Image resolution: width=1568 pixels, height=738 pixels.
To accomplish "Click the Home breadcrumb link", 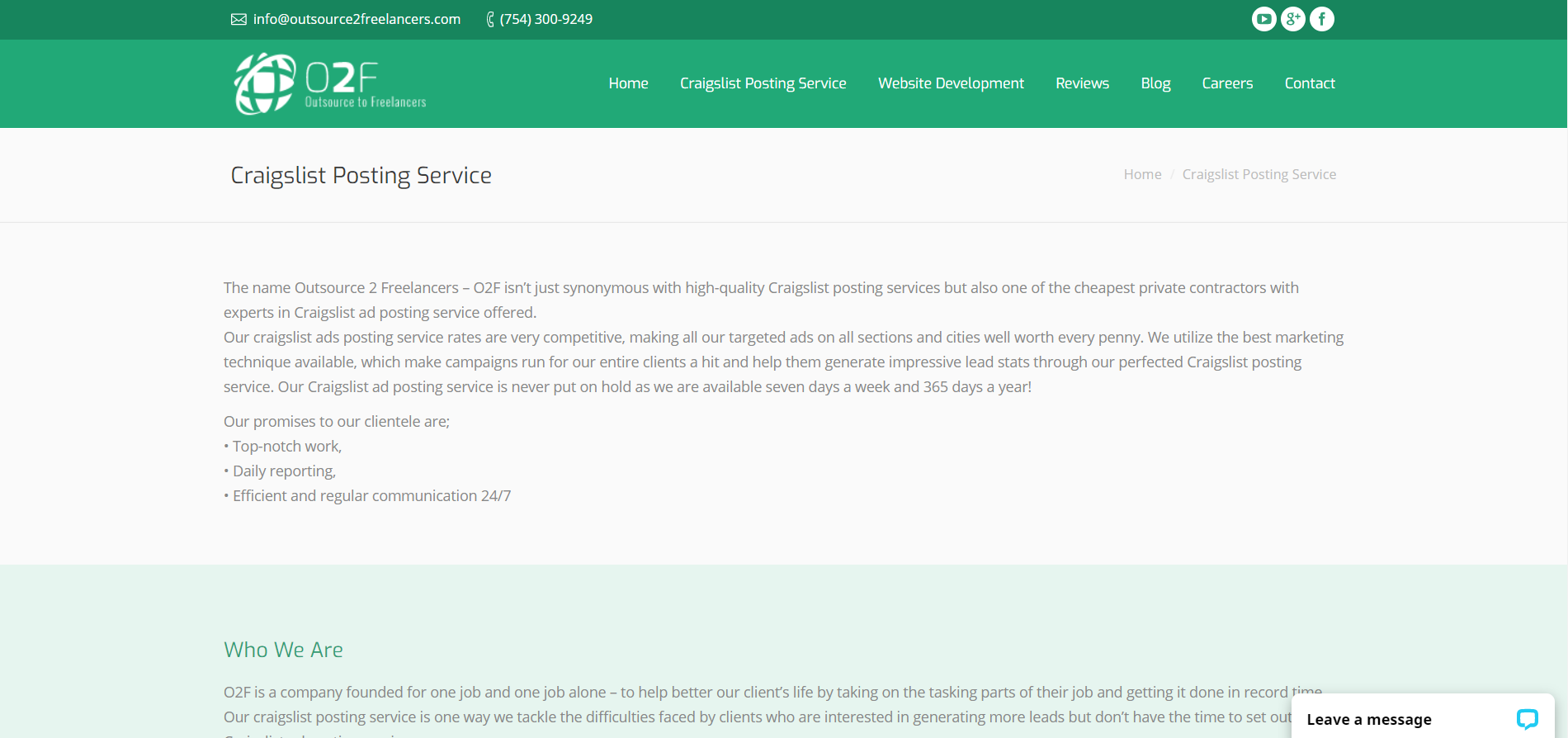I will [x=1142, y=174].
